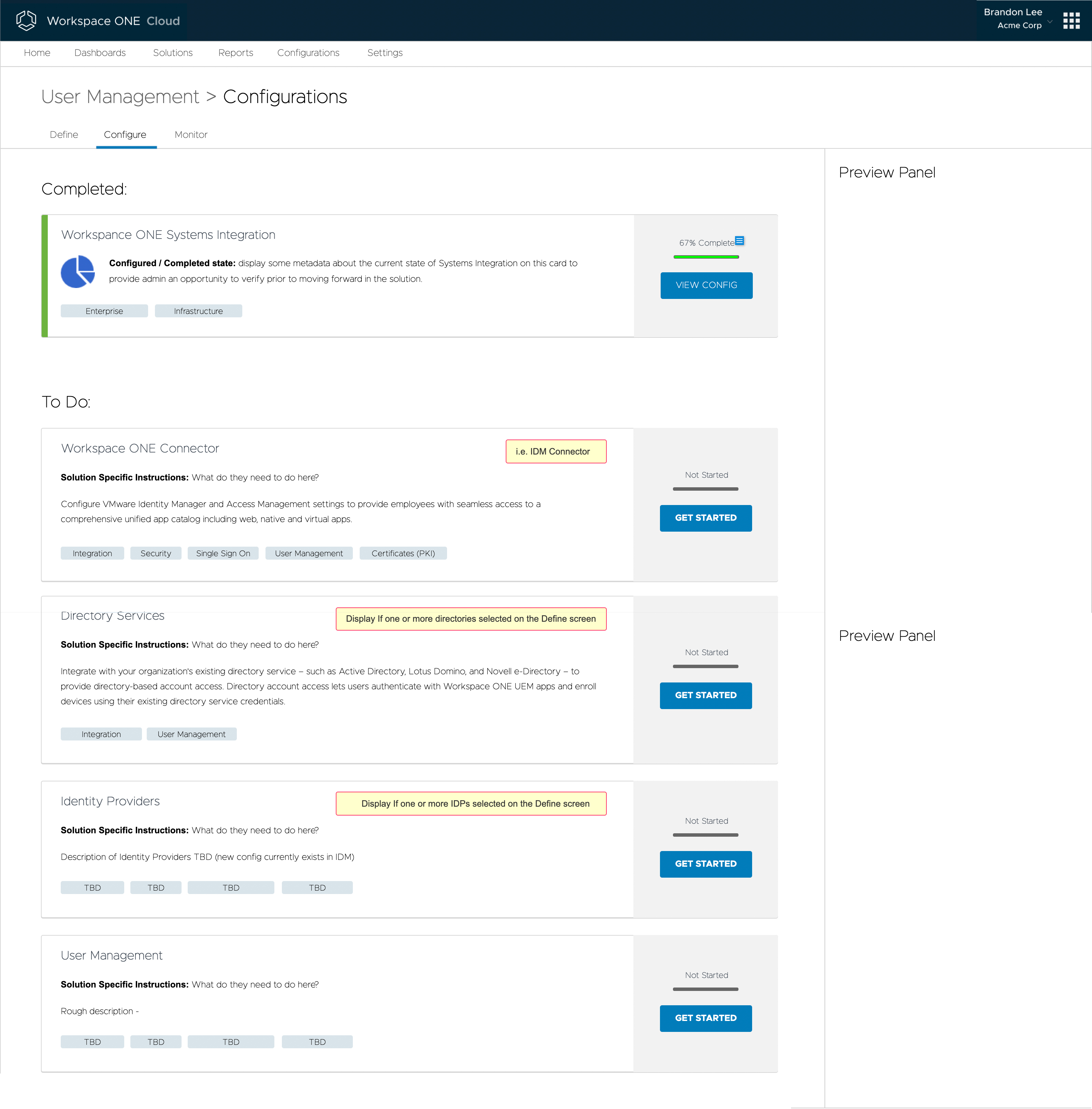Open the Configurations menu item
The width and height of the screenshot is (1092, 1109).
point(308,53)
